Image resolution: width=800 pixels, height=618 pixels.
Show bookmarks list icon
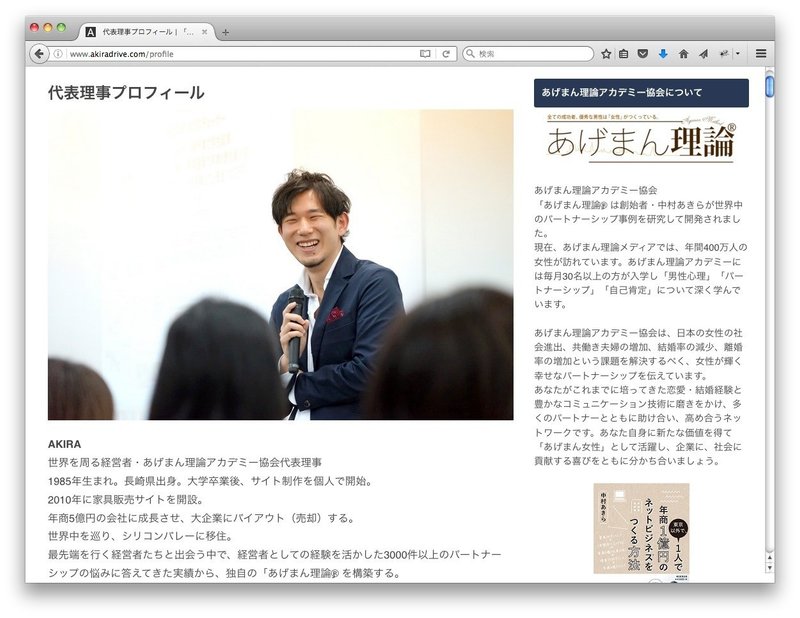pyautogui.click(x=623, y=54)
